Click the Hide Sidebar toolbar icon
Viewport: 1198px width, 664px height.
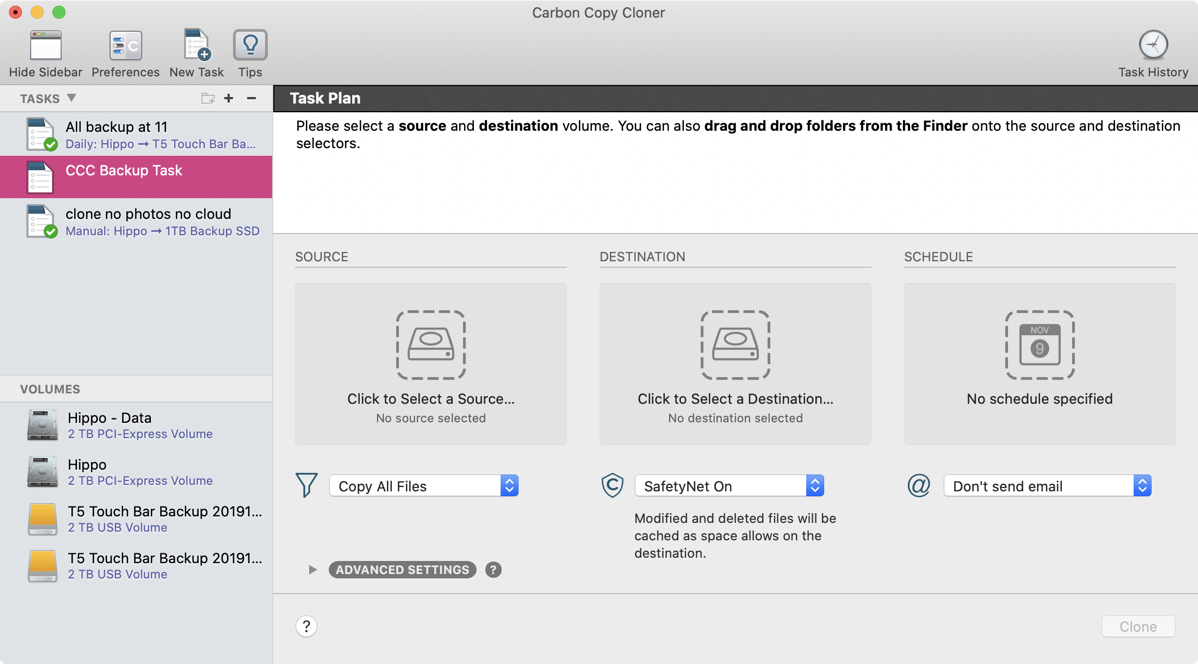(45, 47)
